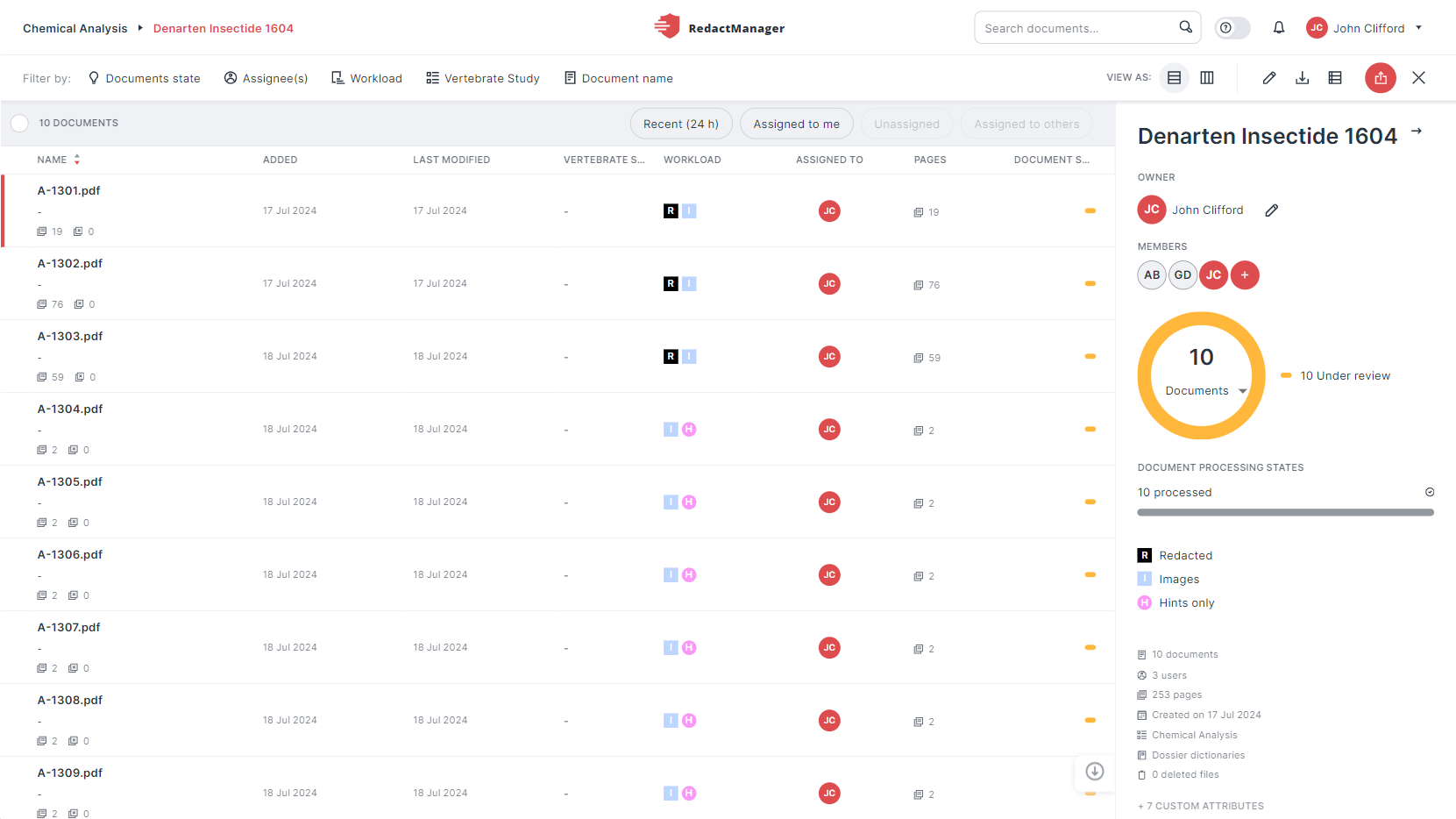Open document A-1303.pdf
The width and height of the screenshot is (1456, 819).
click(x=70, y=336)
